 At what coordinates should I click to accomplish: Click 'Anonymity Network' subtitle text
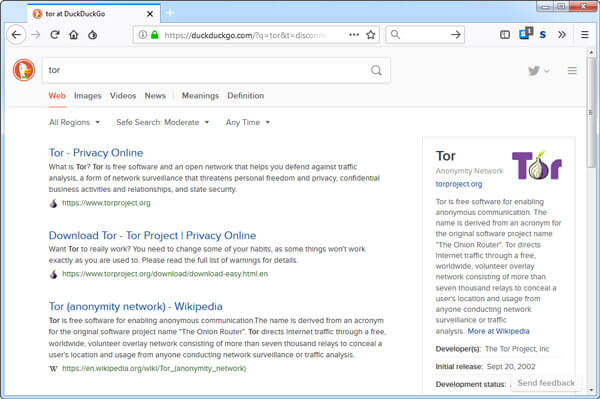(470, 171)
